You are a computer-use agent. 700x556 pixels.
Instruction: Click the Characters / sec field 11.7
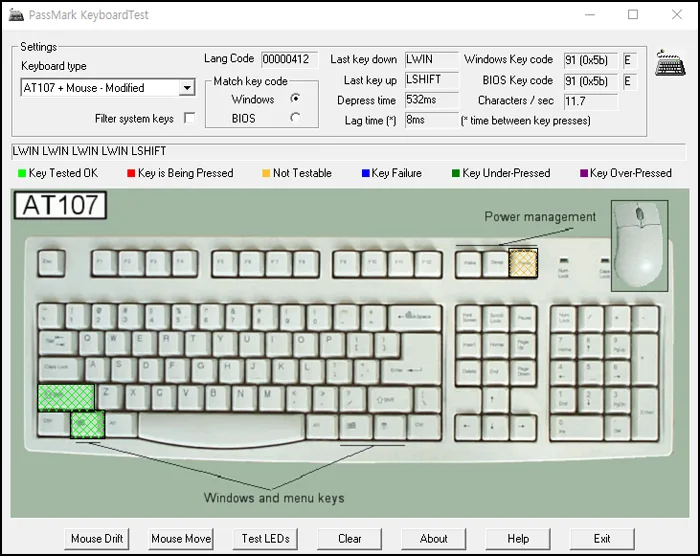[591, 101]
